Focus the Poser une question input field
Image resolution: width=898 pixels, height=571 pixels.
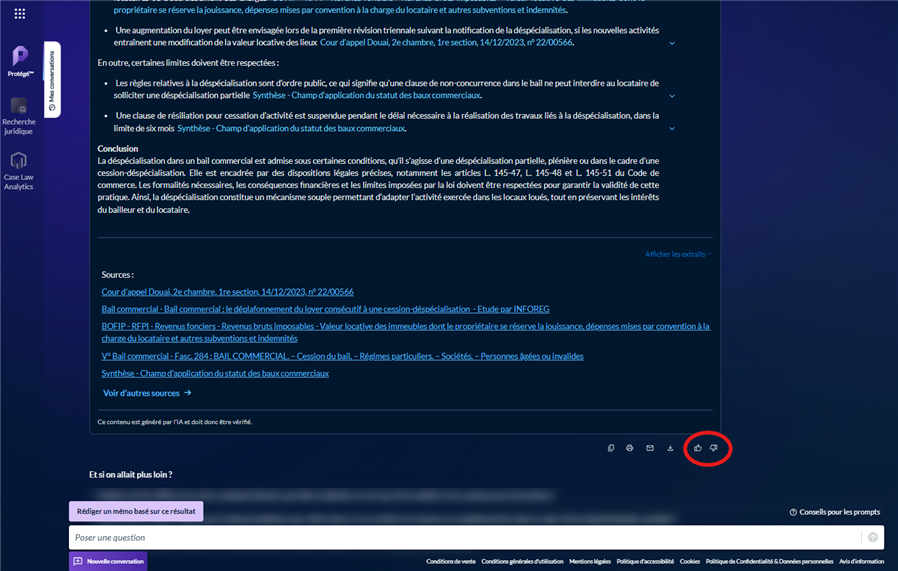460,537
